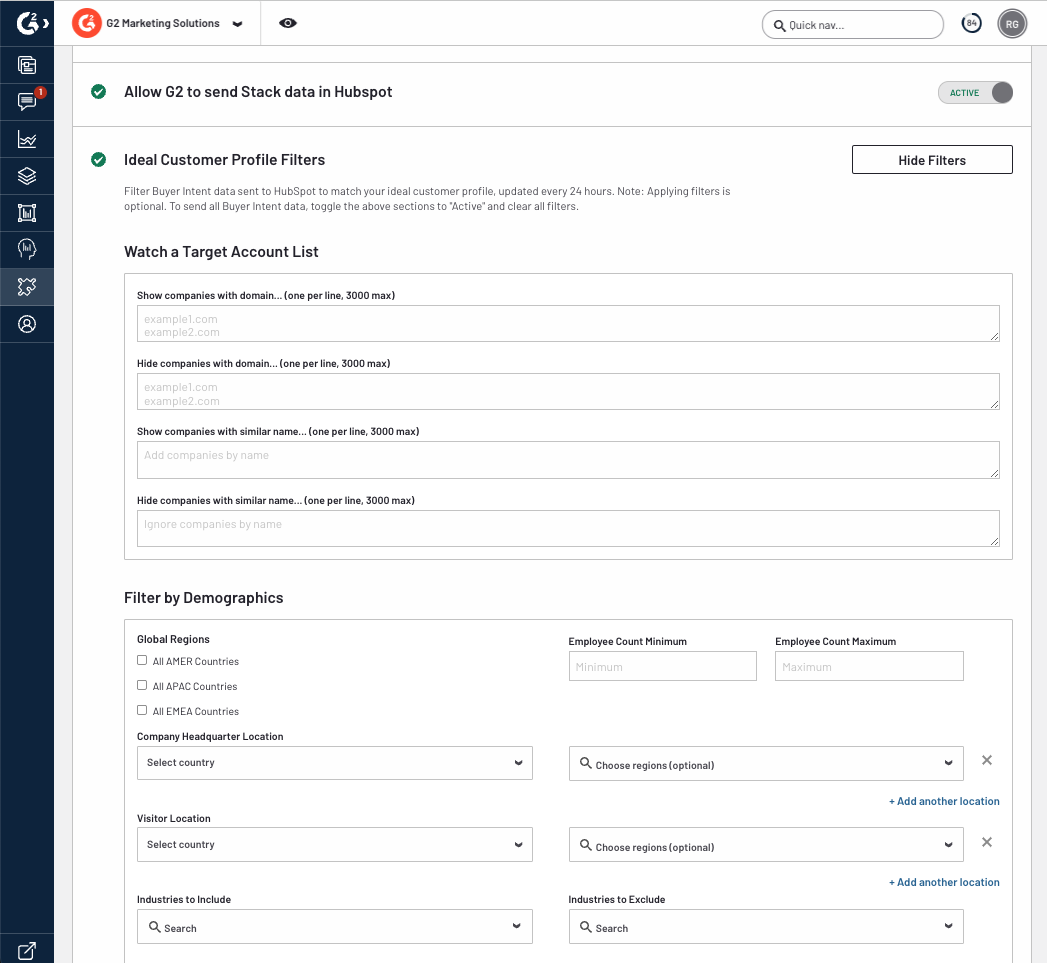Open the Industries to Include dropdown

(334, 927)
